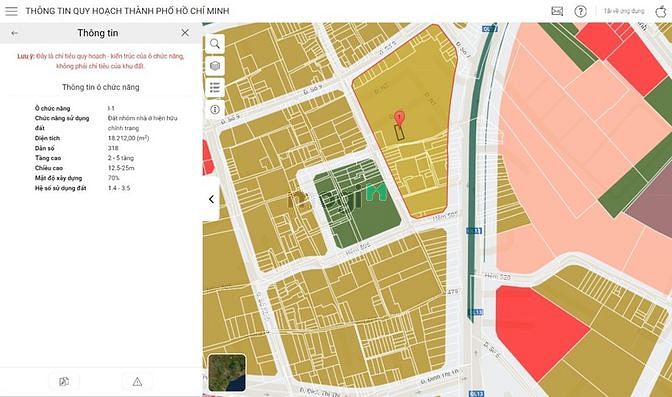Select the '2 - 5 tầng' value
Viewport: 672px width, 397px height.
121,158
